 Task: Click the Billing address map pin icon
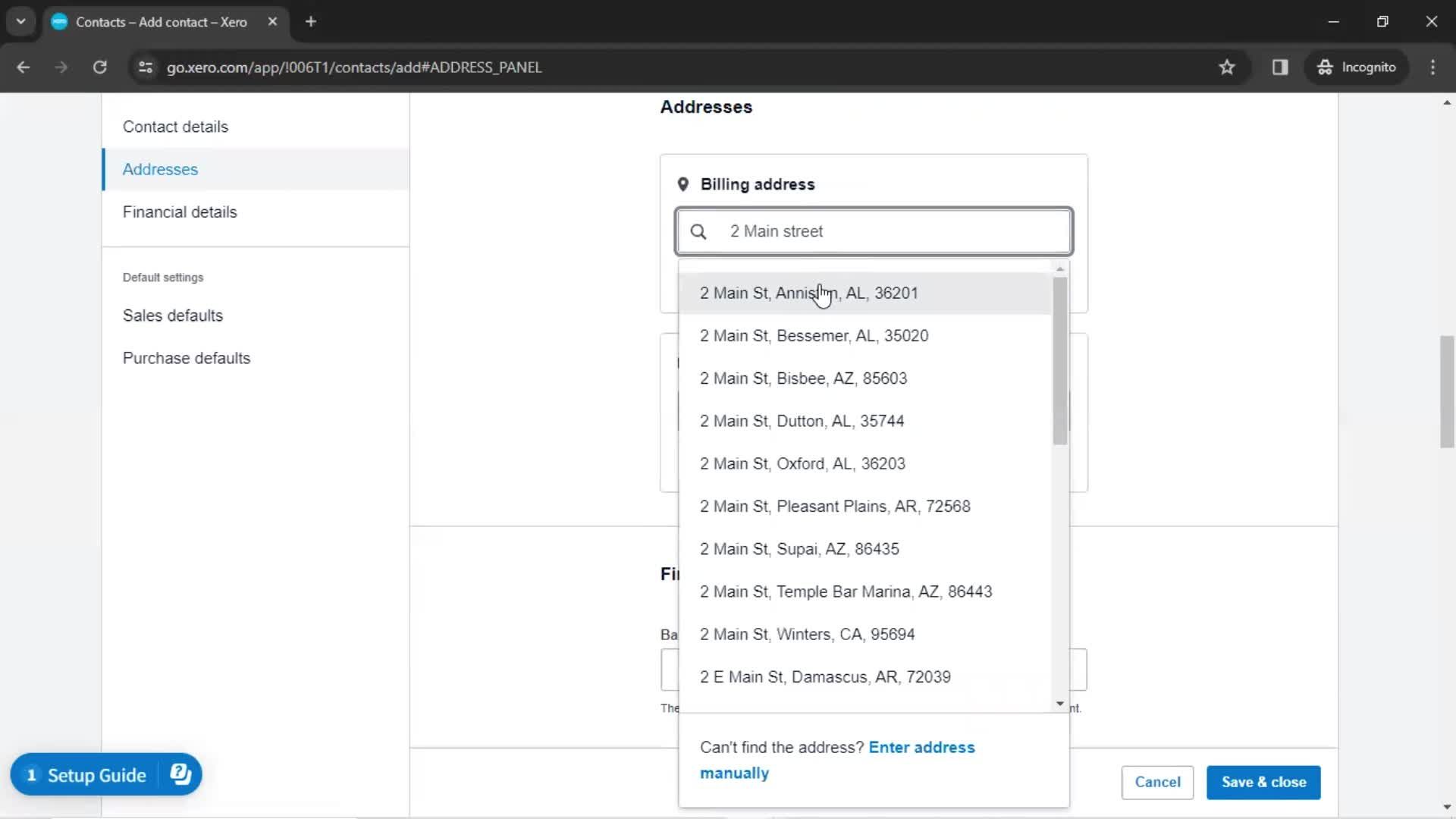683,184
